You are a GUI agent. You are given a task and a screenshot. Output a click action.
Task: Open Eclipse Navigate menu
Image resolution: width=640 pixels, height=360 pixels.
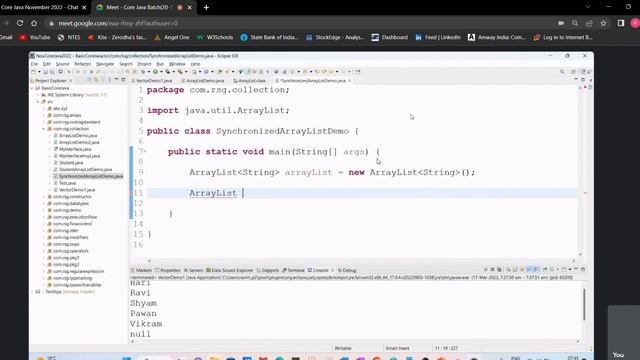tap(105, 64)
